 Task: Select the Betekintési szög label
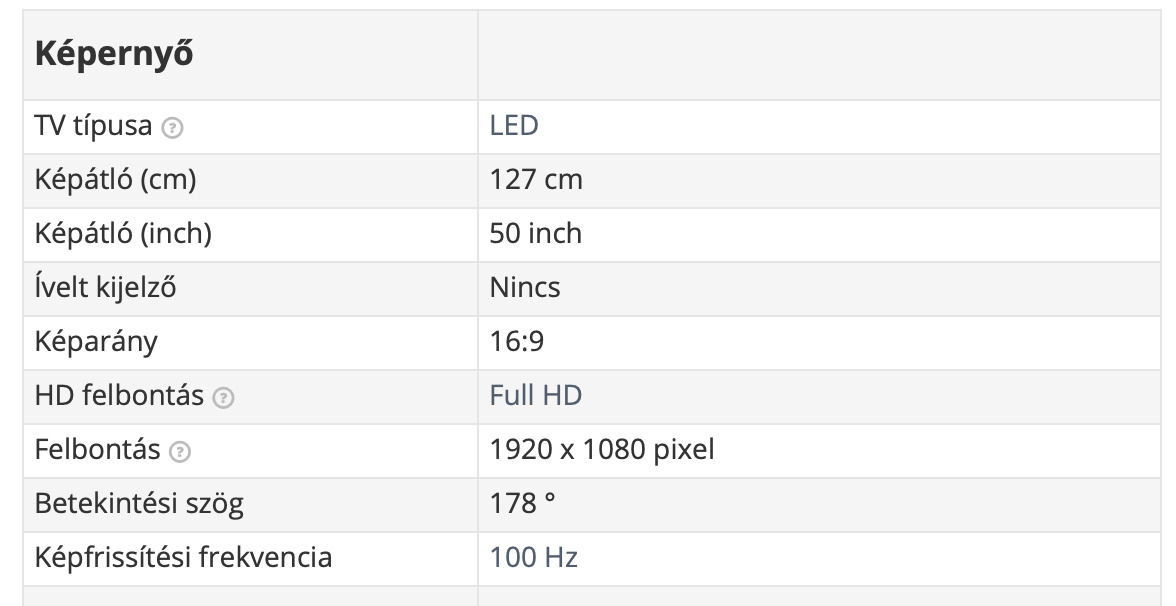(139, 504)
